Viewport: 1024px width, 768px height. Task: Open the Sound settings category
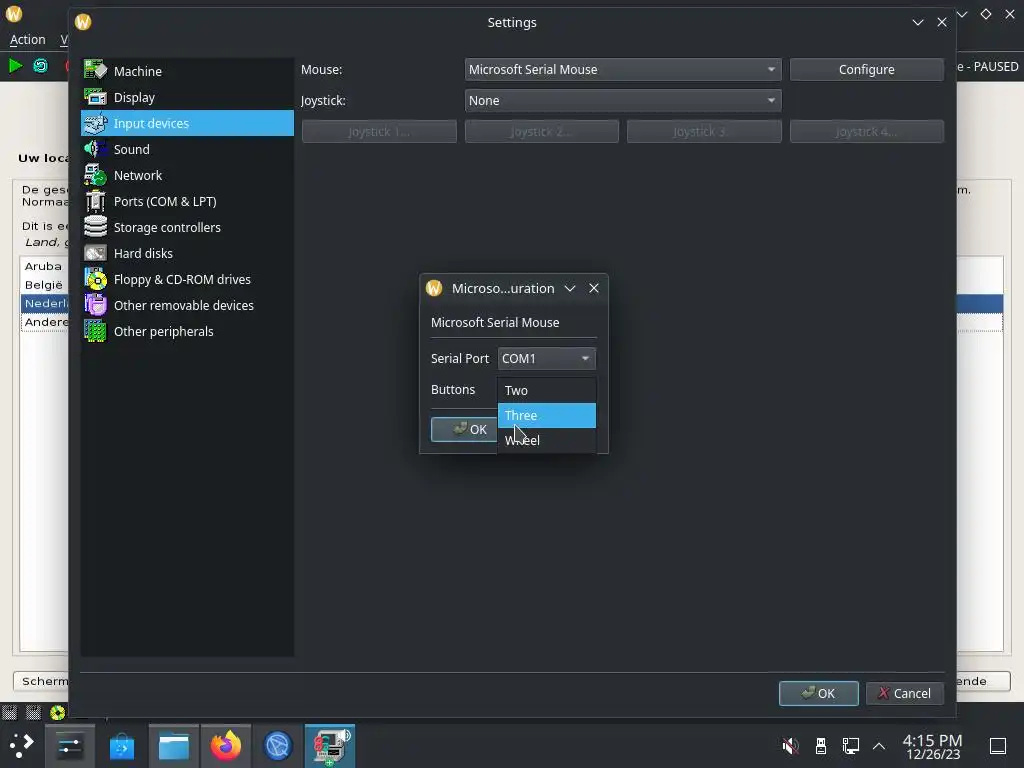pos(187,150)
